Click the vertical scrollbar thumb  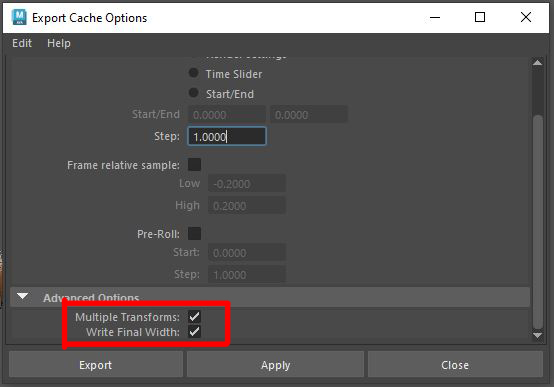[x=537, y=222]
